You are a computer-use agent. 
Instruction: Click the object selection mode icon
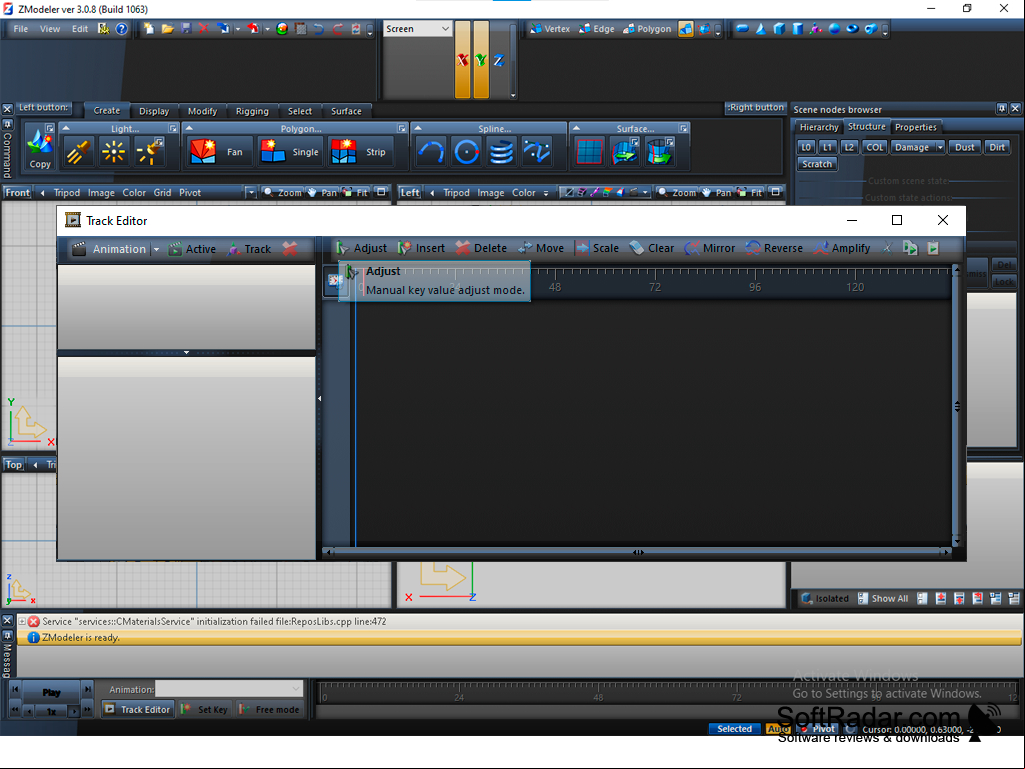tap(686, 29)
